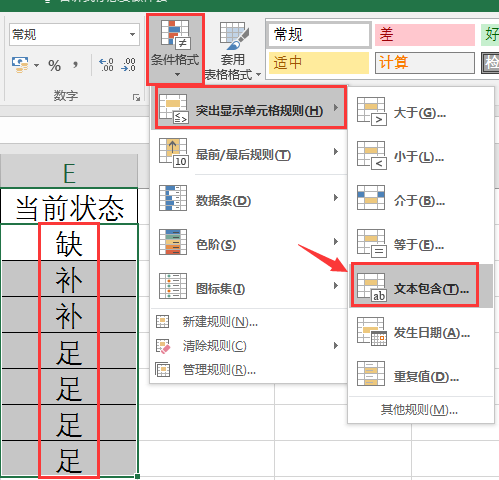The width and height of the screenshot is (499, 480).
Task: Apply percent style with % icon
Action: [54, 65]
